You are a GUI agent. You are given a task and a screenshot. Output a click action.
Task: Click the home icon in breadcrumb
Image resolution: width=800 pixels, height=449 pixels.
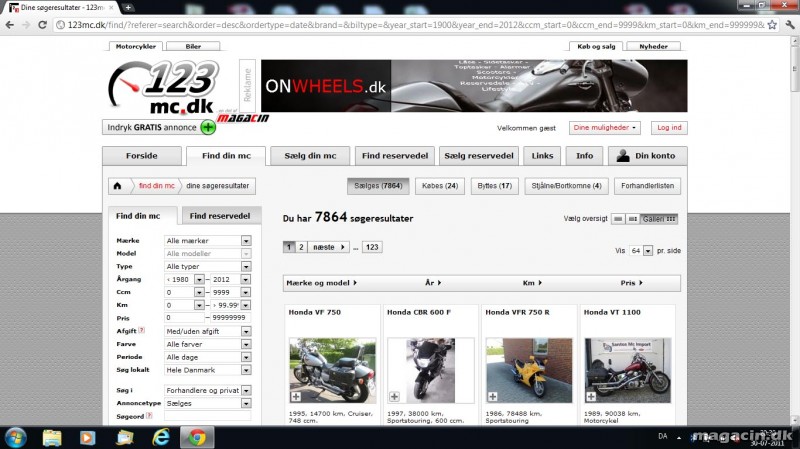[x=117, y=186]
